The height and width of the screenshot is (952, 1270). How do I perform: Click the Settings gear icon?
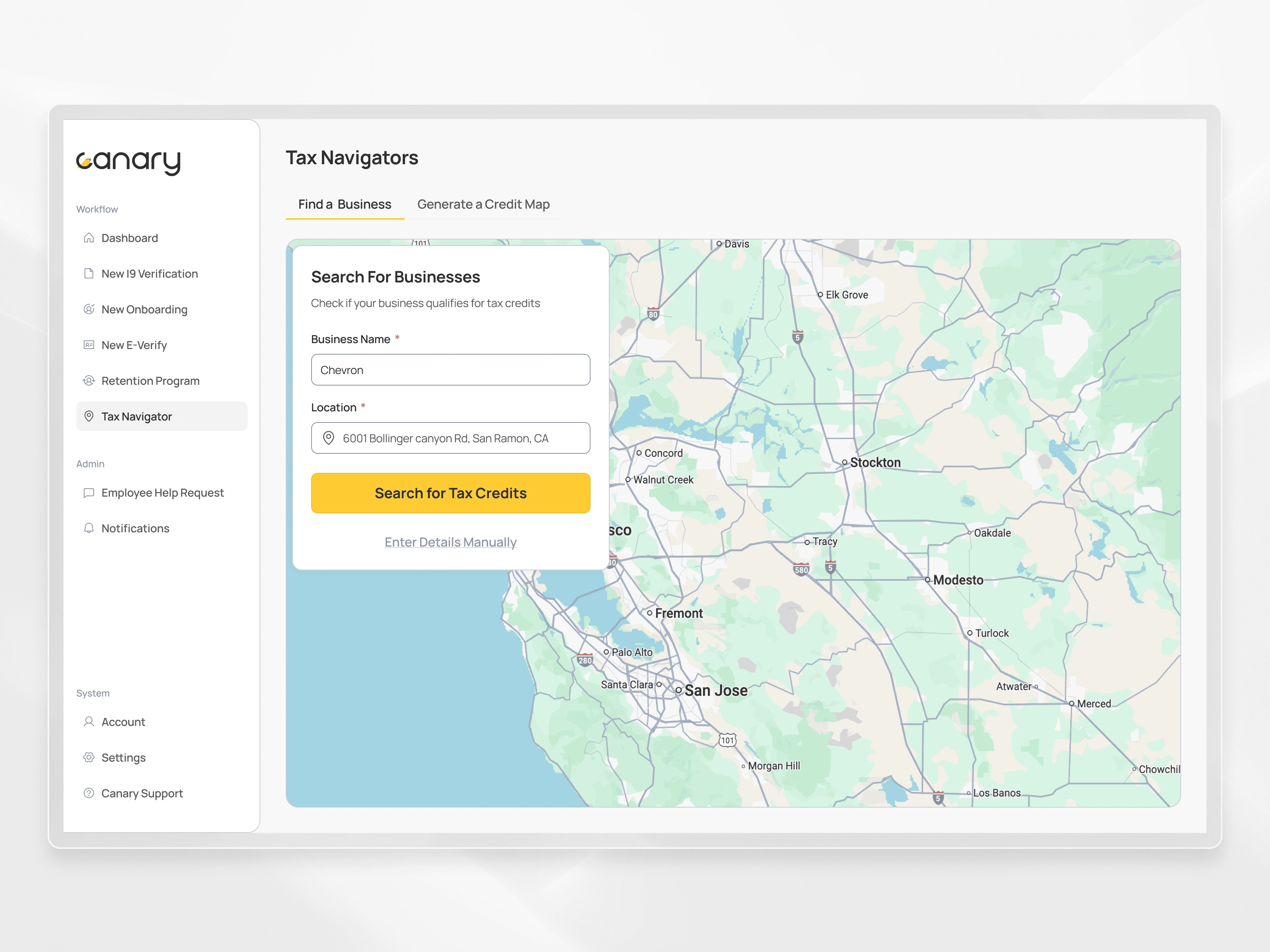(x=89, y=757)
